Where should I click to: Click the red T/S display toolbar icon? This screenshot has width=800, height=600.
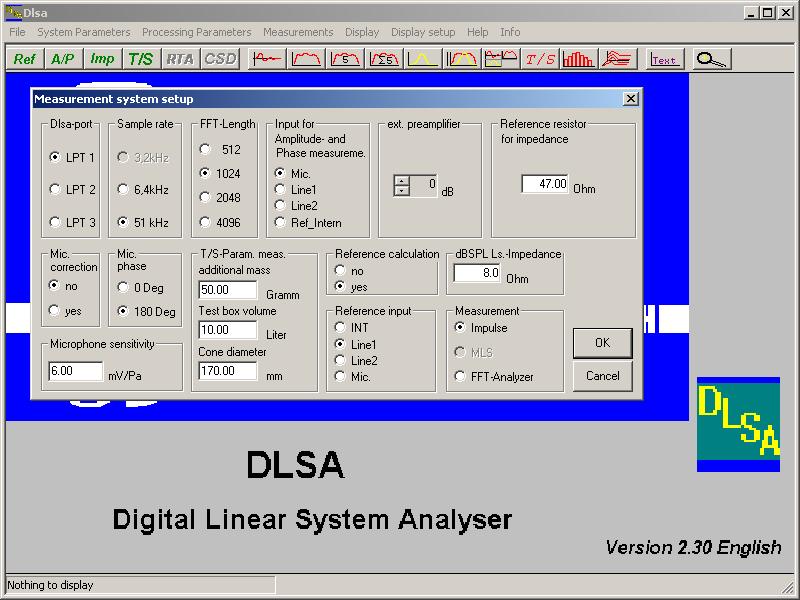540,59
